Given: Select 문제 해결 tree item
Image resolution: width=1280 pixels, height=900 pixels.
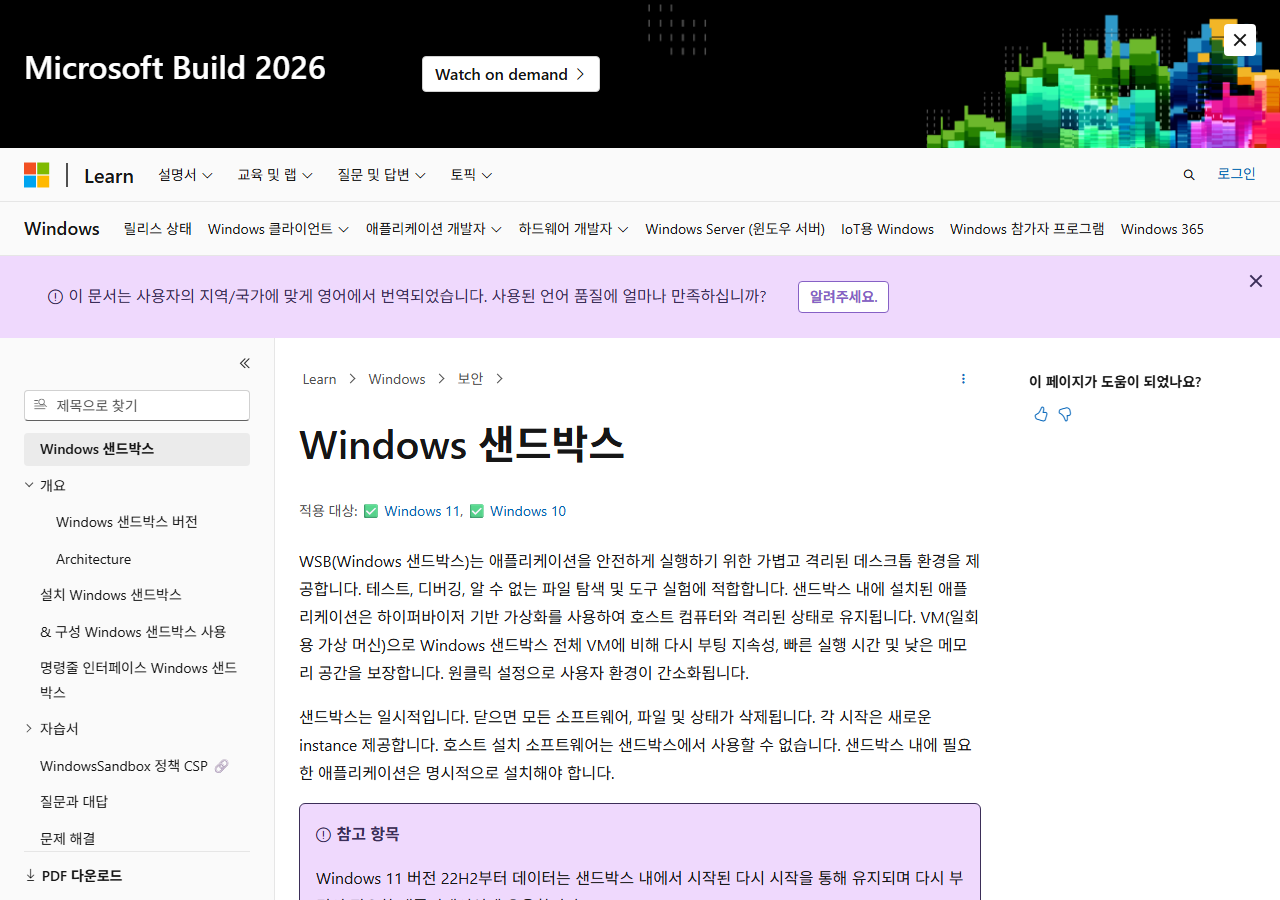Looking at the screenshot, I should 68,839.
